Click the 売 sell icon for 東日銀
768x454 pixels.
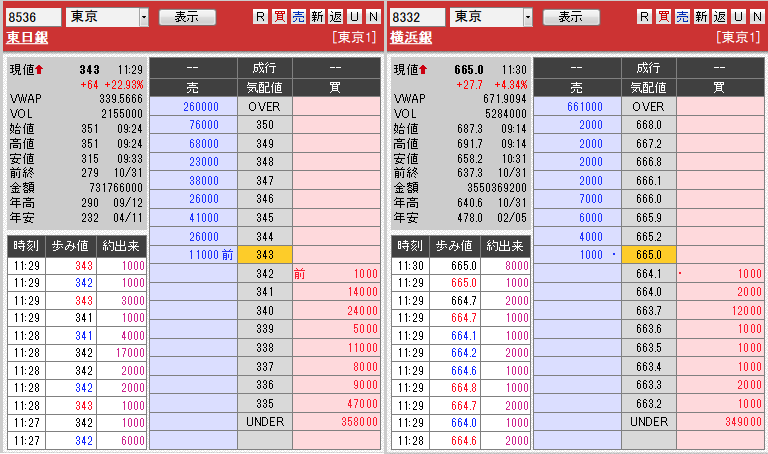click(298, 17)
